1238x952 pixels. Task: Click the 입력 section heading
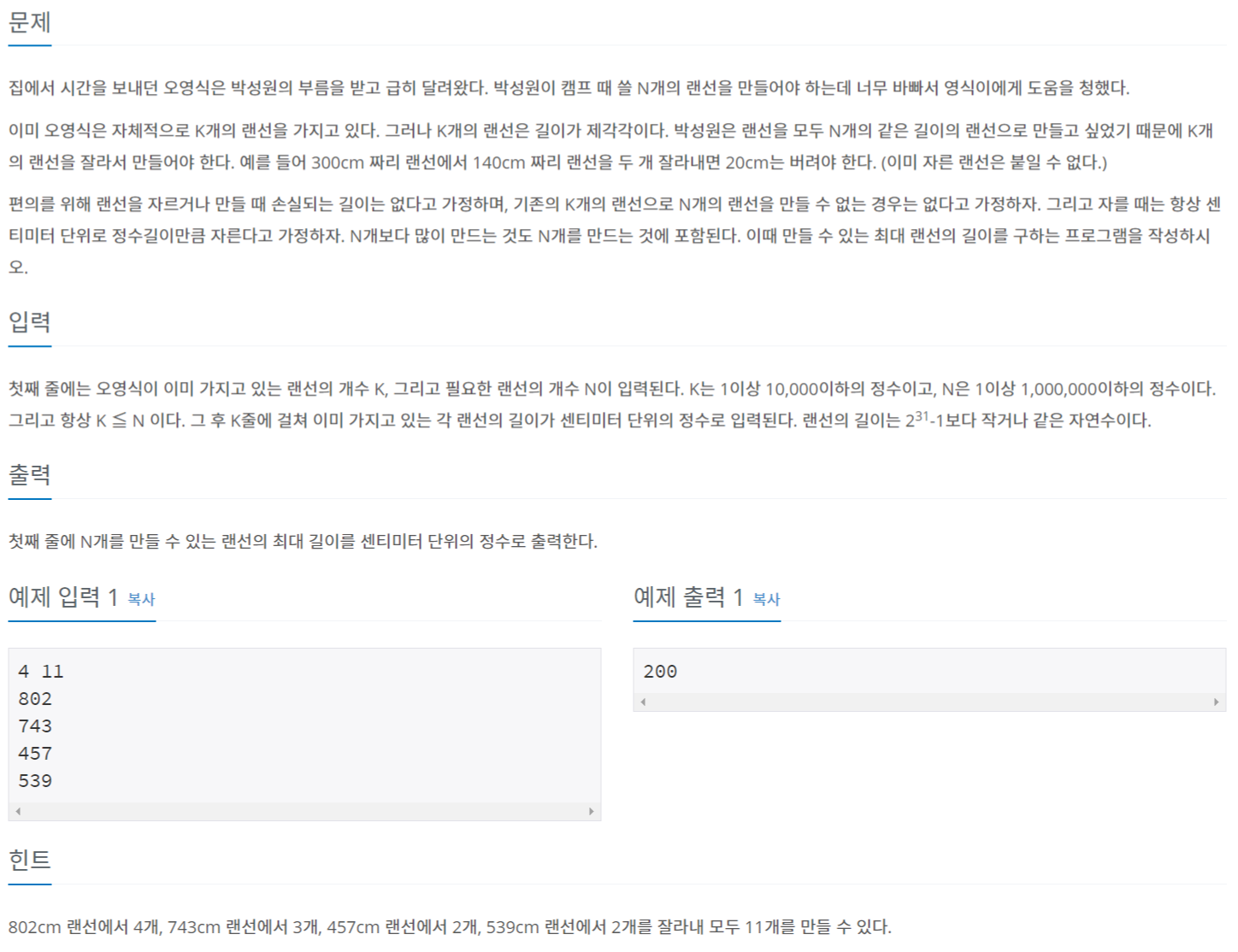pos(30,322)
